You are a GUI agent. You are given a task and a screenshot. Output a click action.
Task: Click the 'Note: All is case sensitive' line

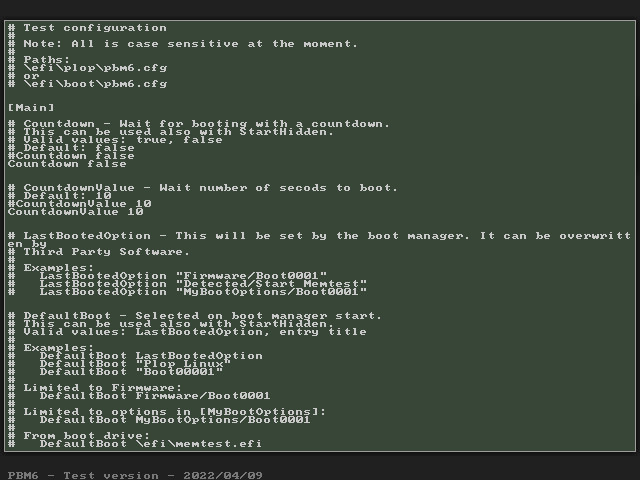(183, 44)
